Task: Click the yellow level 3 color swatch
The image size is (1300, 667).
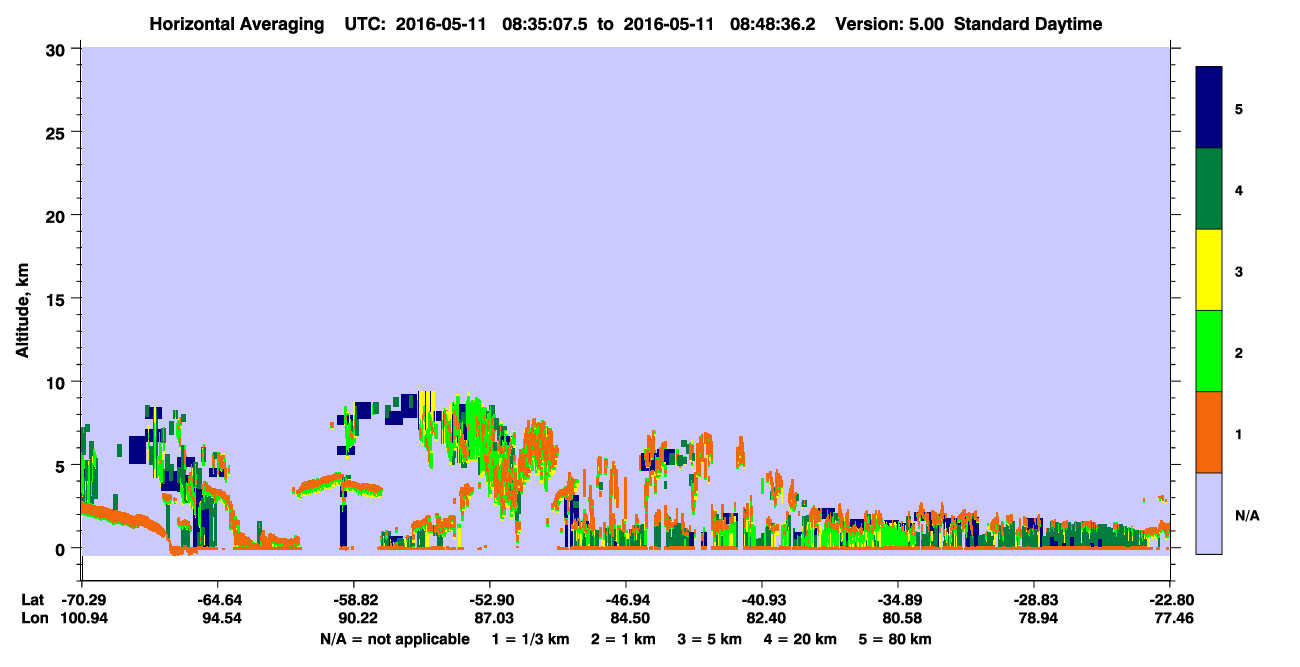Action: click(x=1209, y=270)
